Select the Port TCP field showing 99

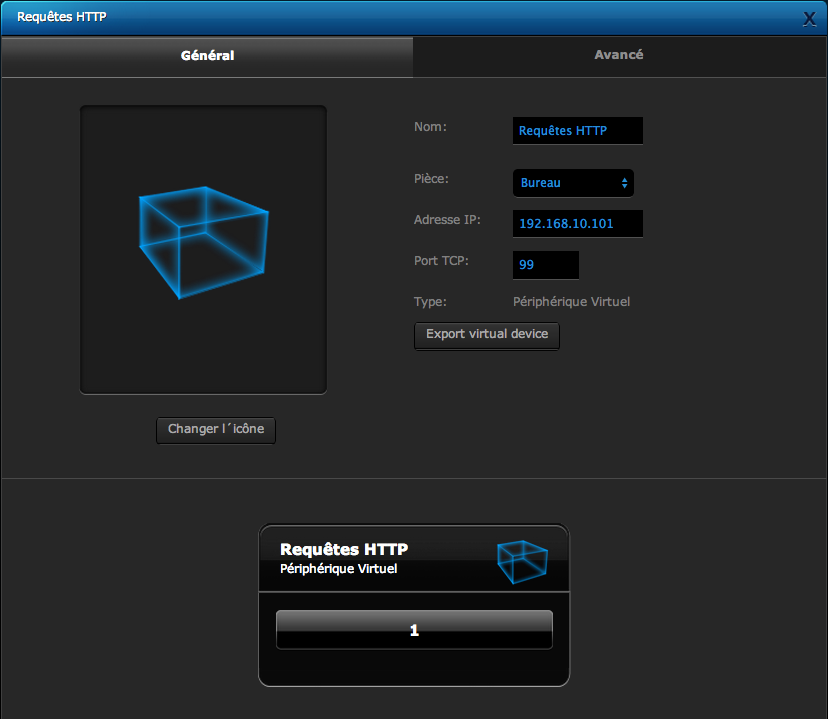click(x=545, y=265)
